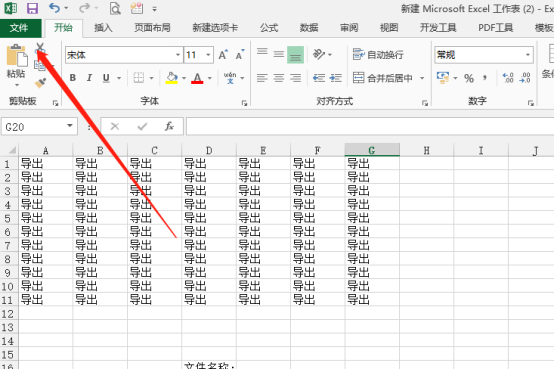
Task: Click the Save icon in quick access toolbar
Action: (32, 8)
